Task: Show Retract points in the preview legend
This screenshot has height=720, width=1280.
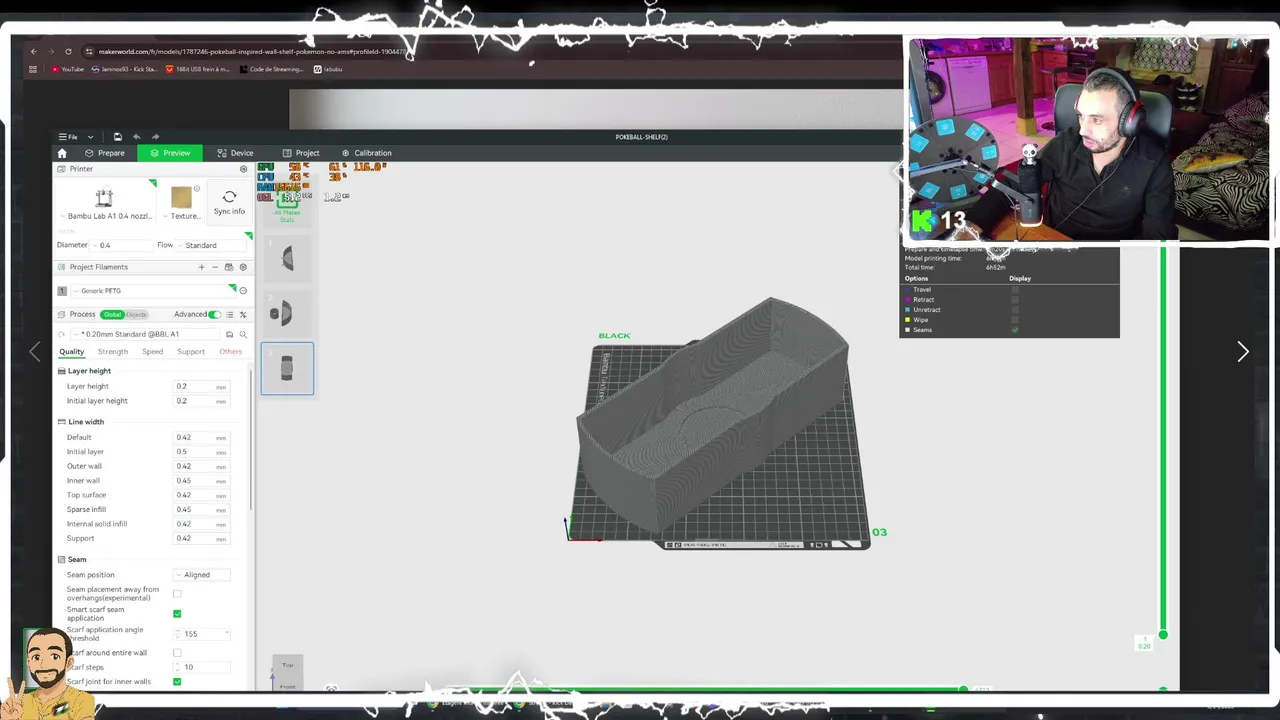Action: click(1015, 299)
